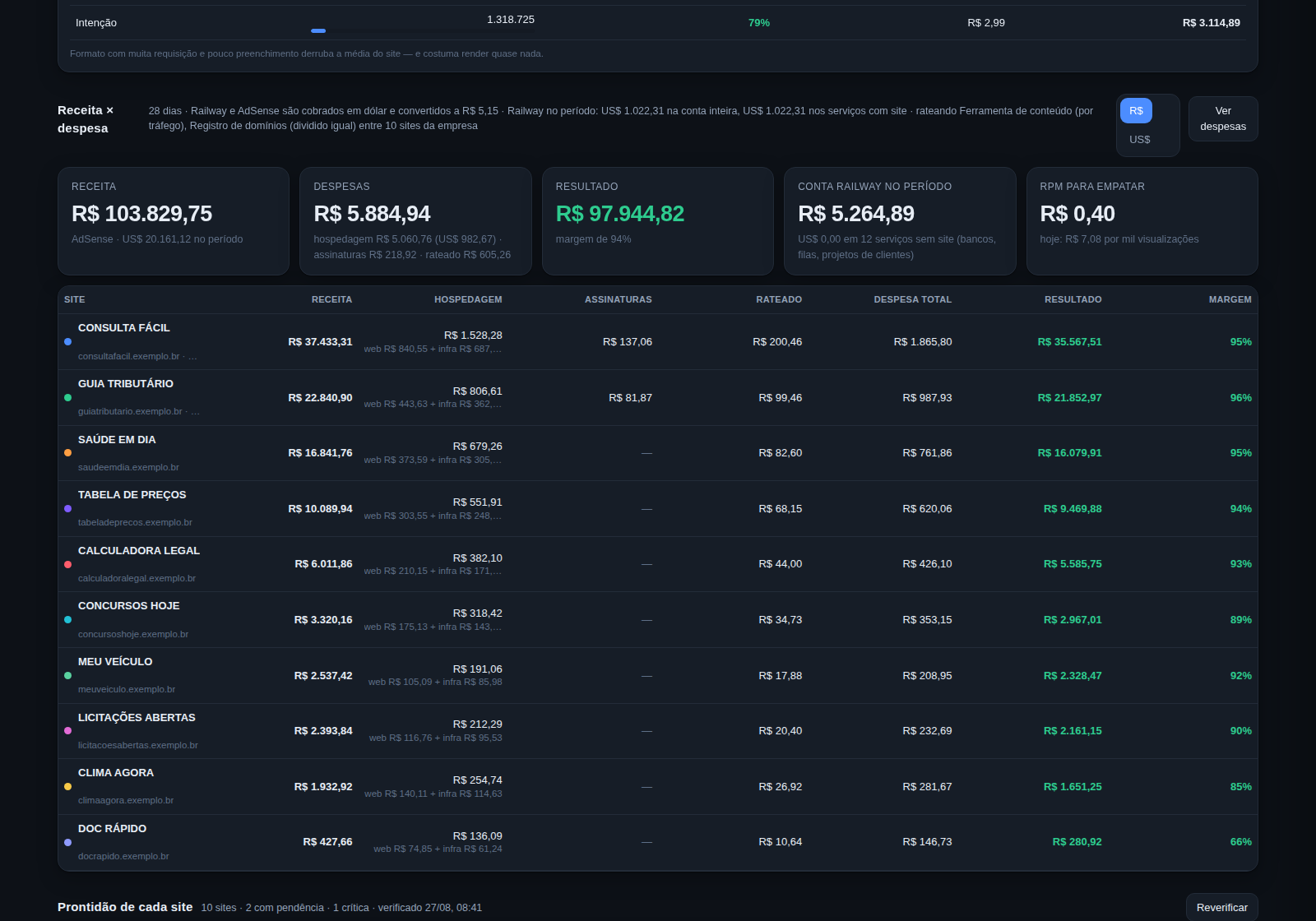This screenshot has height=921, width=1316.
Task: Click the RECEITA card value R$ 103.829,75
Action: tap(141, 214)
